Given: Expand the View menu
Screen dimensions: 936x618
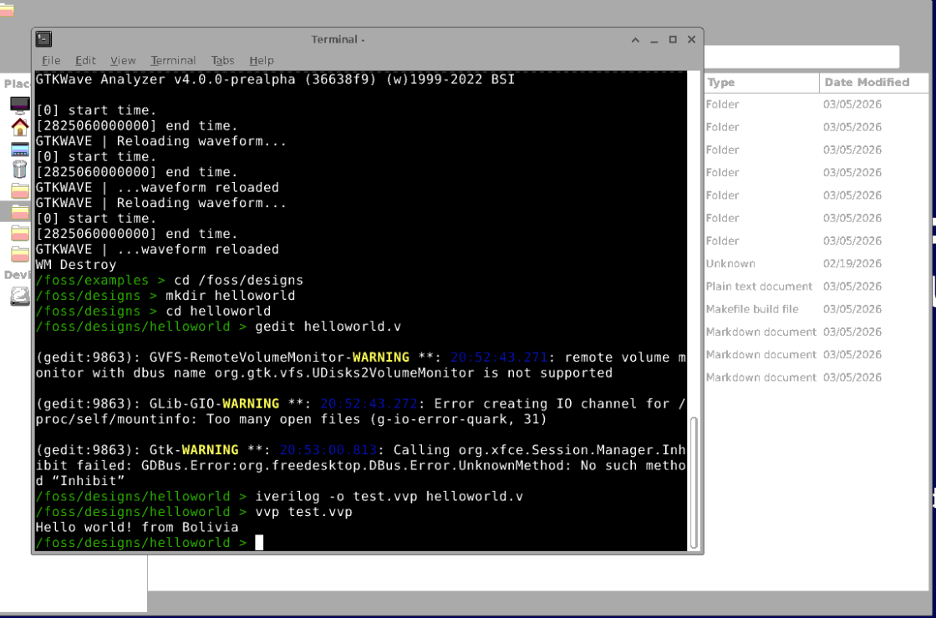Looking at the screenshot, I should click(x=122, y=61).
